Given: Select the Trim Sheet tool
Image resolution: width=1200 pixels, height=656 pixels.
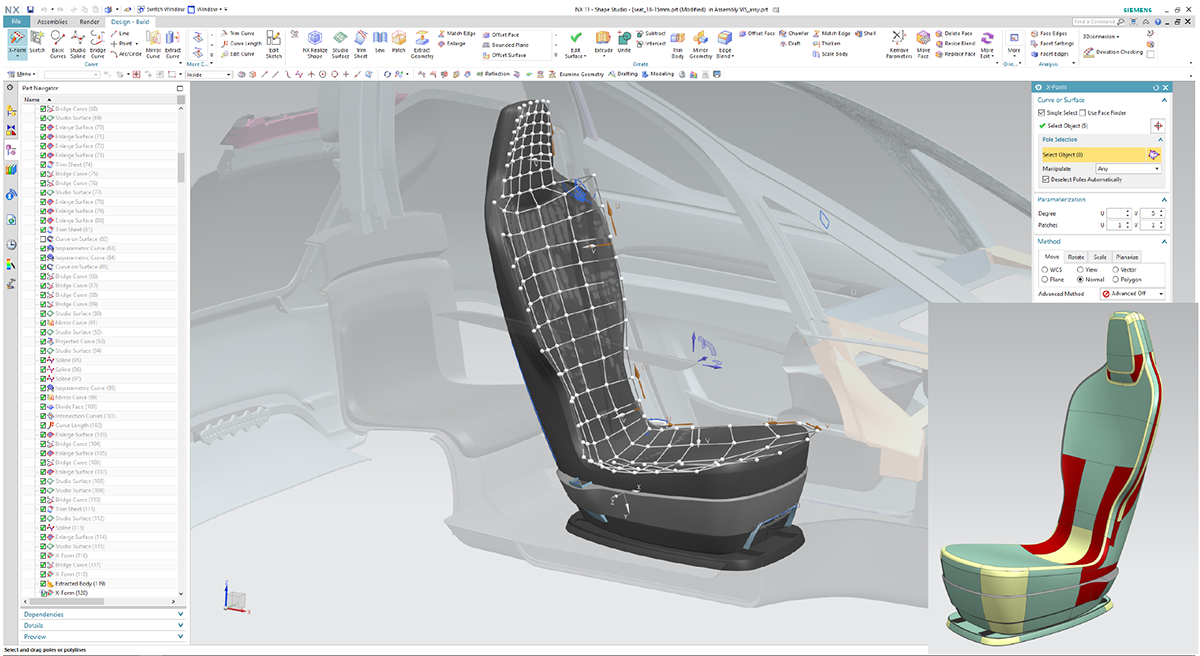Looking at the screenshot, I should tap(361, 40).
